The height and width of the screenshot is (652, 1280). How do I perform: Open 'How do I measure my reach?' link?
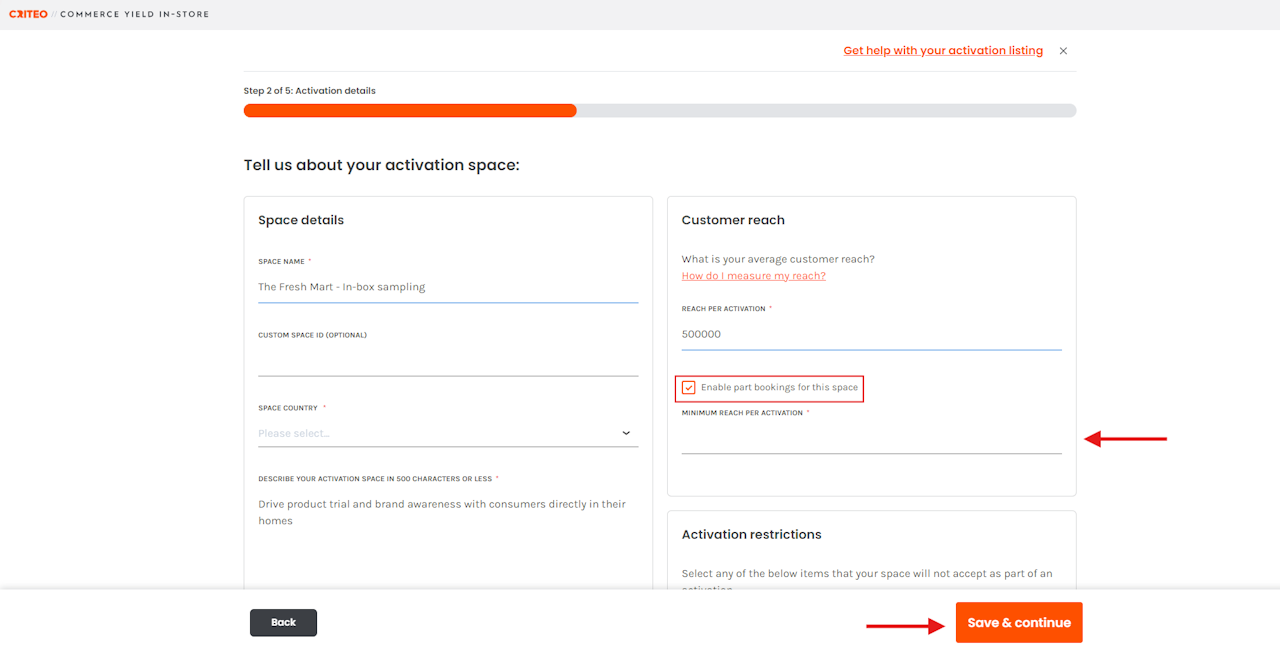click(753, 276)
